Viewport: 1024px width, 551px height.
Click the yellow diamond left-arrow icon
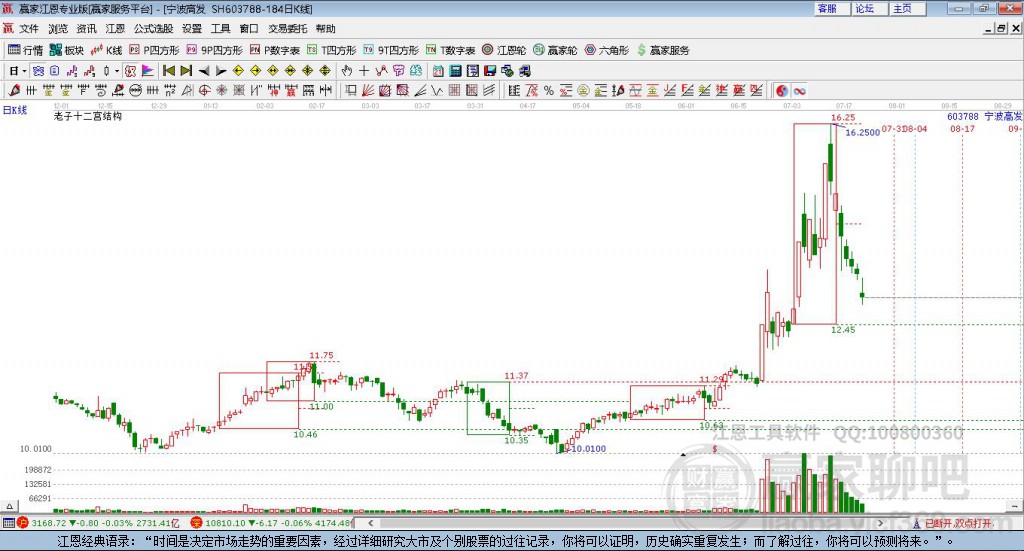click(x=238, y=71)
